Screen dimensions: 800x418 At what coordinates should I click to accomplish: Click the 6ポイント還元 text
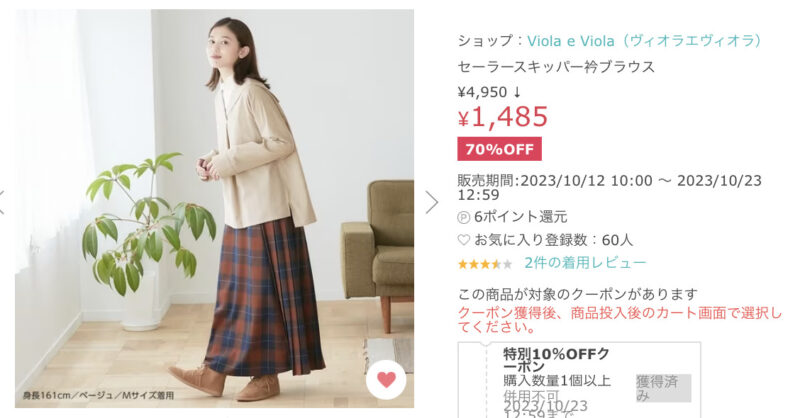click(520, 217)
